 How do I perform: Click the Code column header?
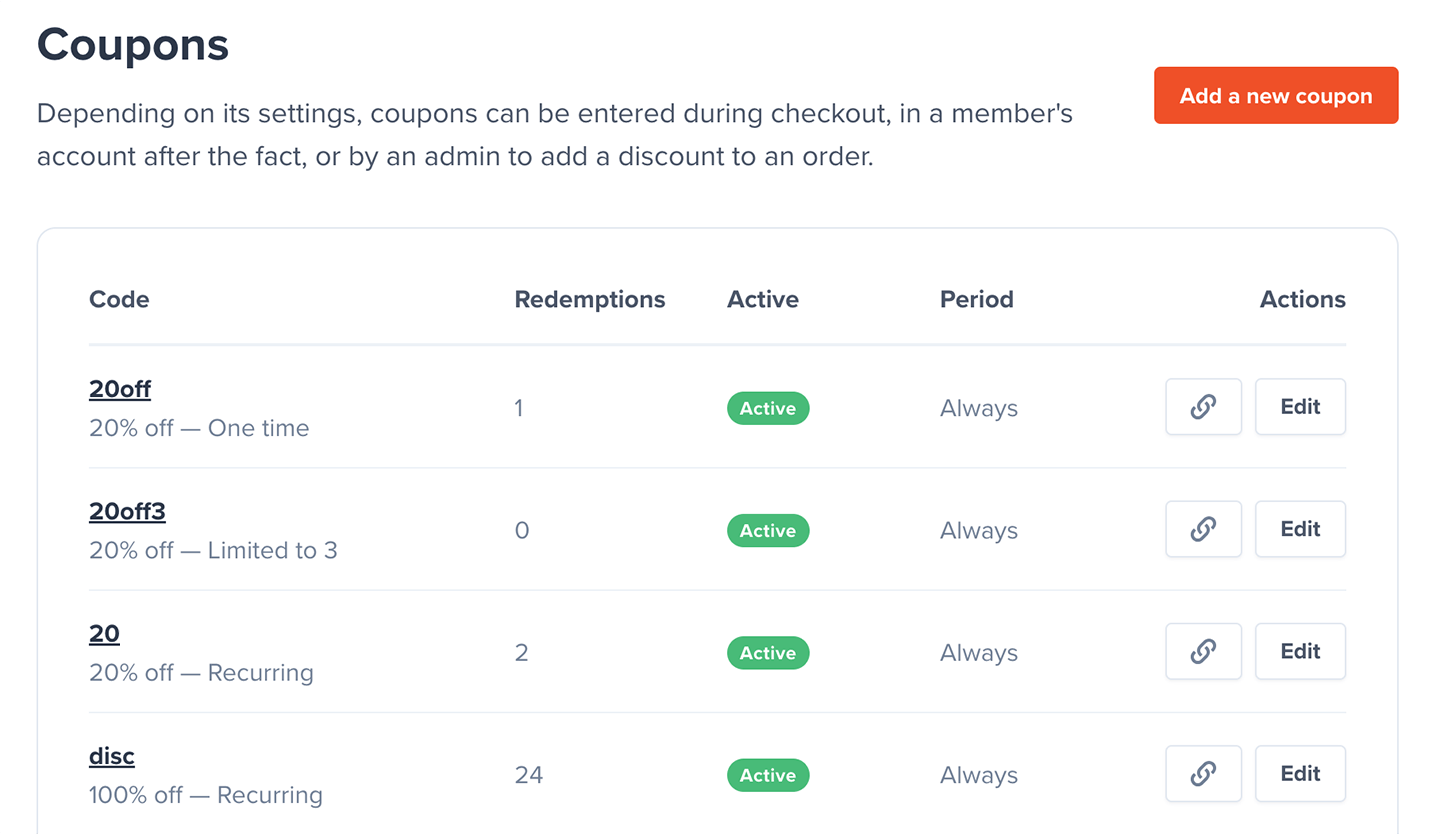[x=119, y=299]
